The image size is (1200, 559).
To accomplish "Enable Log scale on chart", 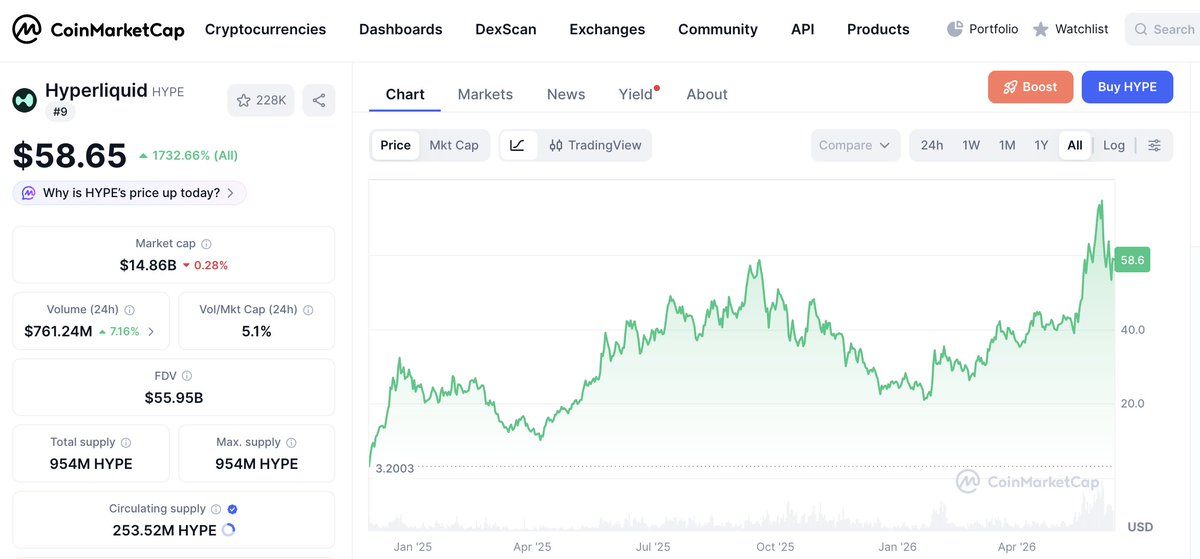I will 1114,145.
